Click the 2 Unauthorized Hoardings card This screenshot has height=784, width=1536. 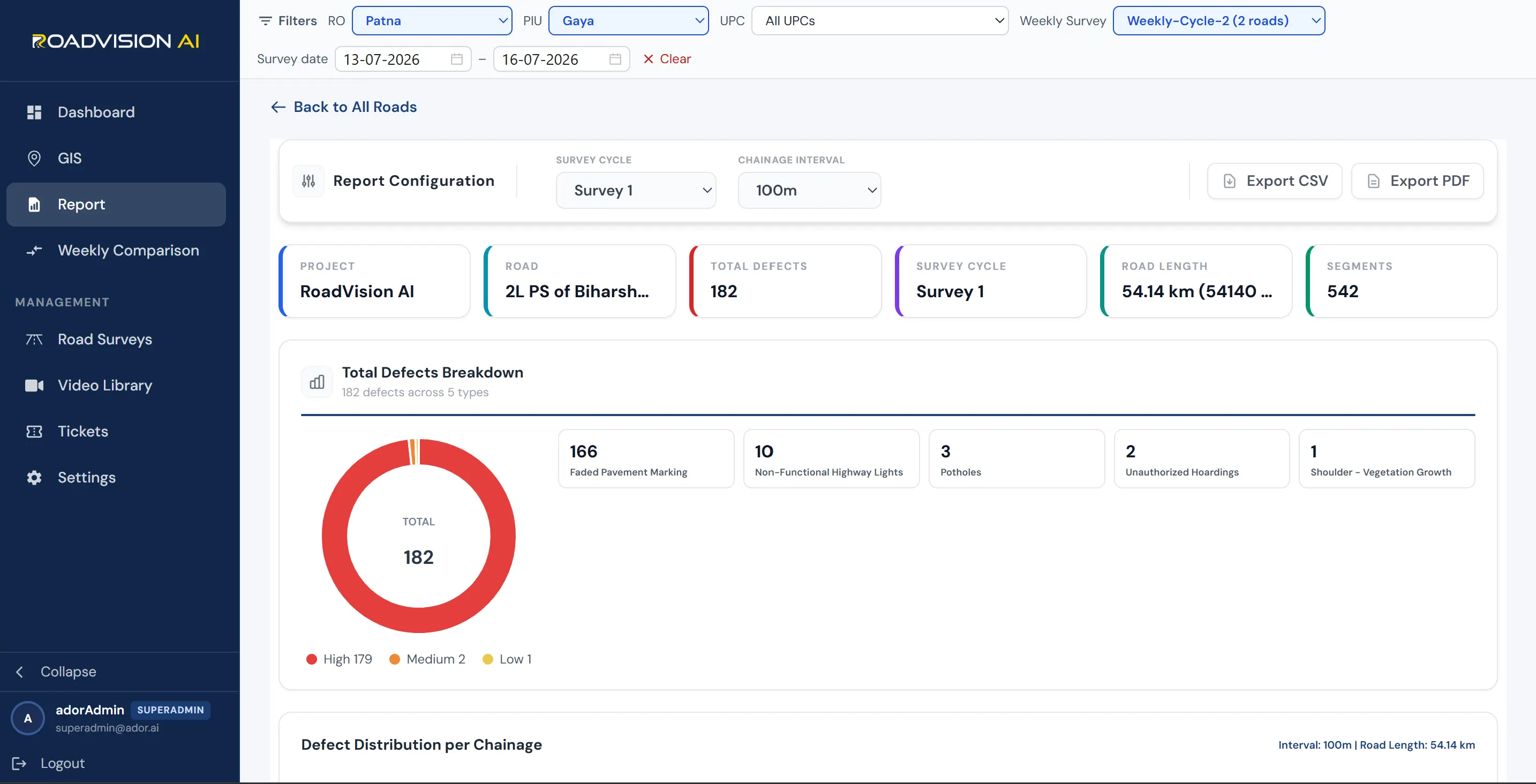pos(1201,458)
